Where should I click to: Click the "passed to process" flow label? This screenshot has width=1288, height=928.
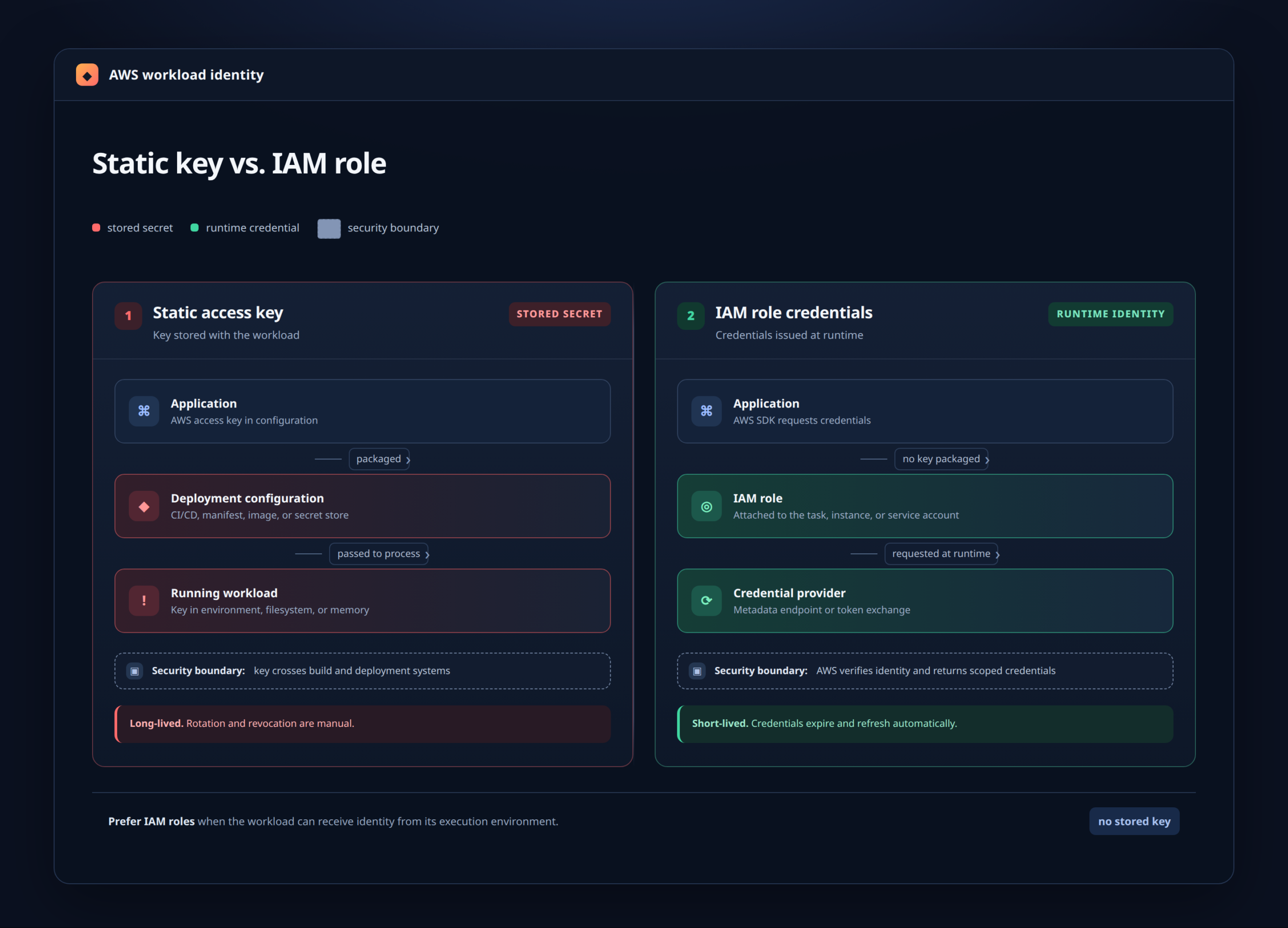(x=379, y=553)
